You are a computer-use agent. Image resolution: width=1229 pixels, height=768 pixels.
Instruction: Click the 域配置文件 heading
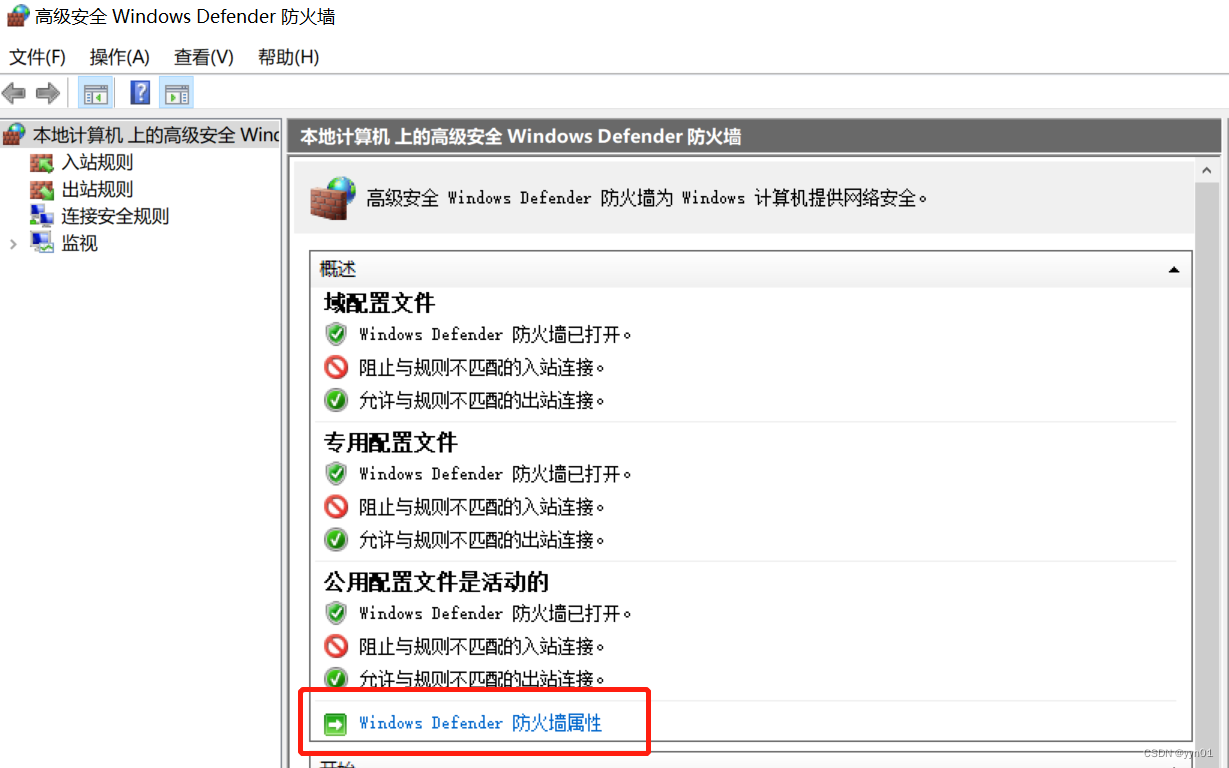click(x=379, y=303)
